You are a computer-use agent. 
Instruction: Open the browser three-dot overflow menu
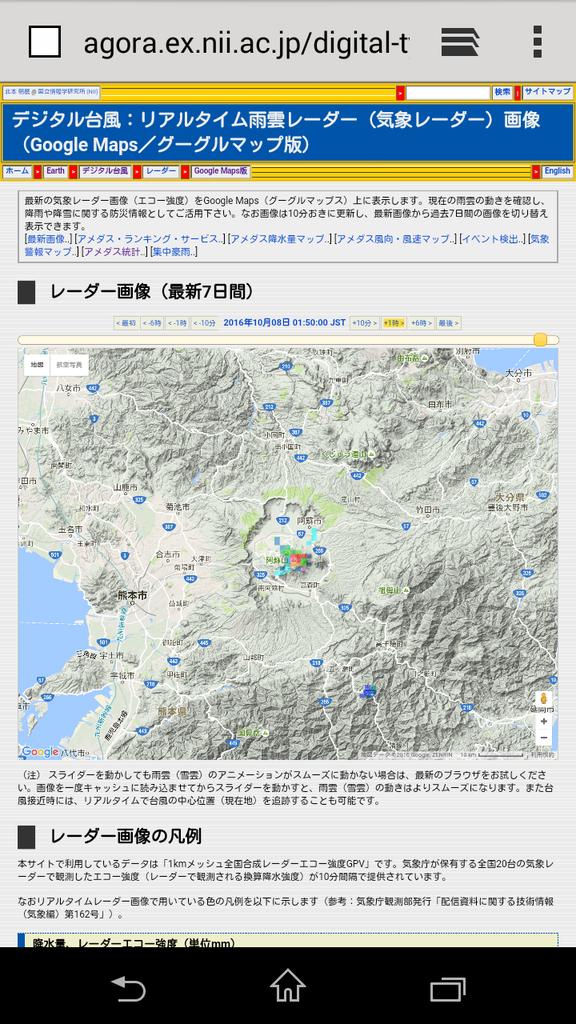point(537,42)
